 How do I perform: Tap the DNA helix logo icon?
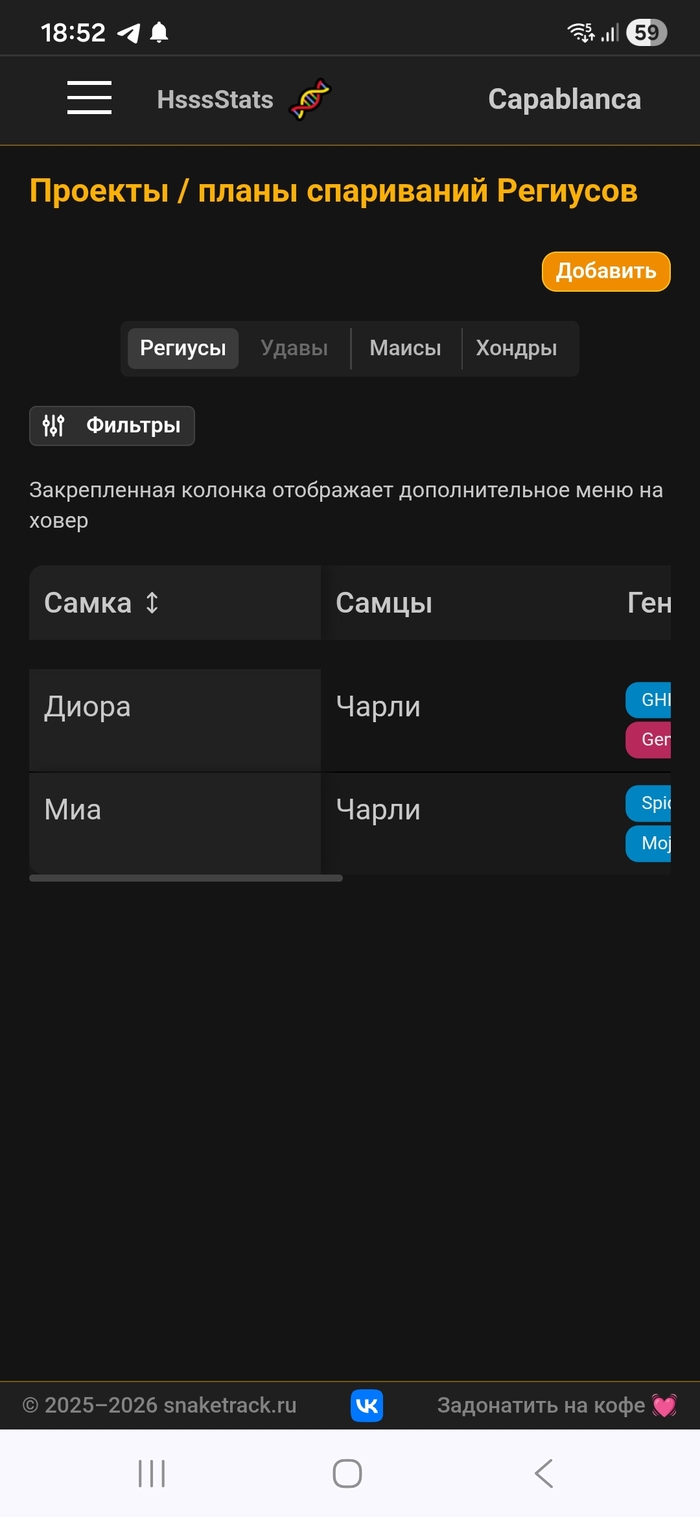pos(310,100)
